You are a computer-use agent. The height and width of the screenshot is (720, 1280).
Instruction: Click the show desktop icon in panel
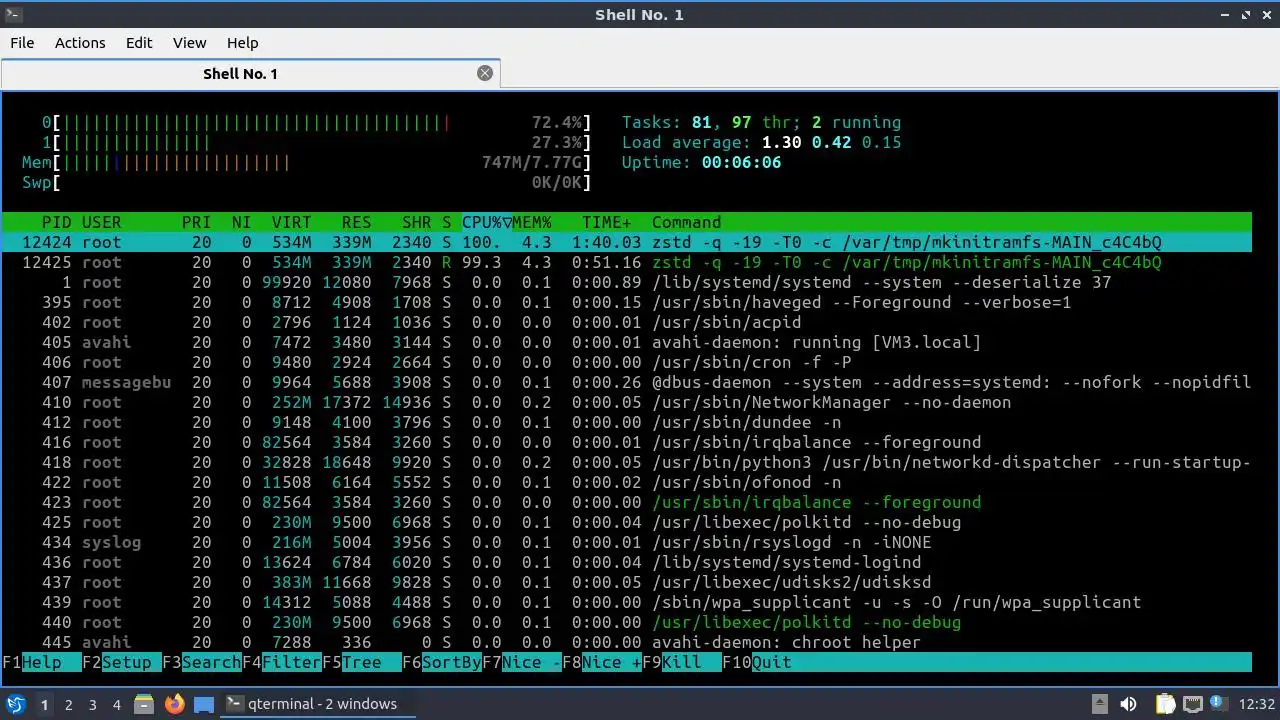pos(204,704)
